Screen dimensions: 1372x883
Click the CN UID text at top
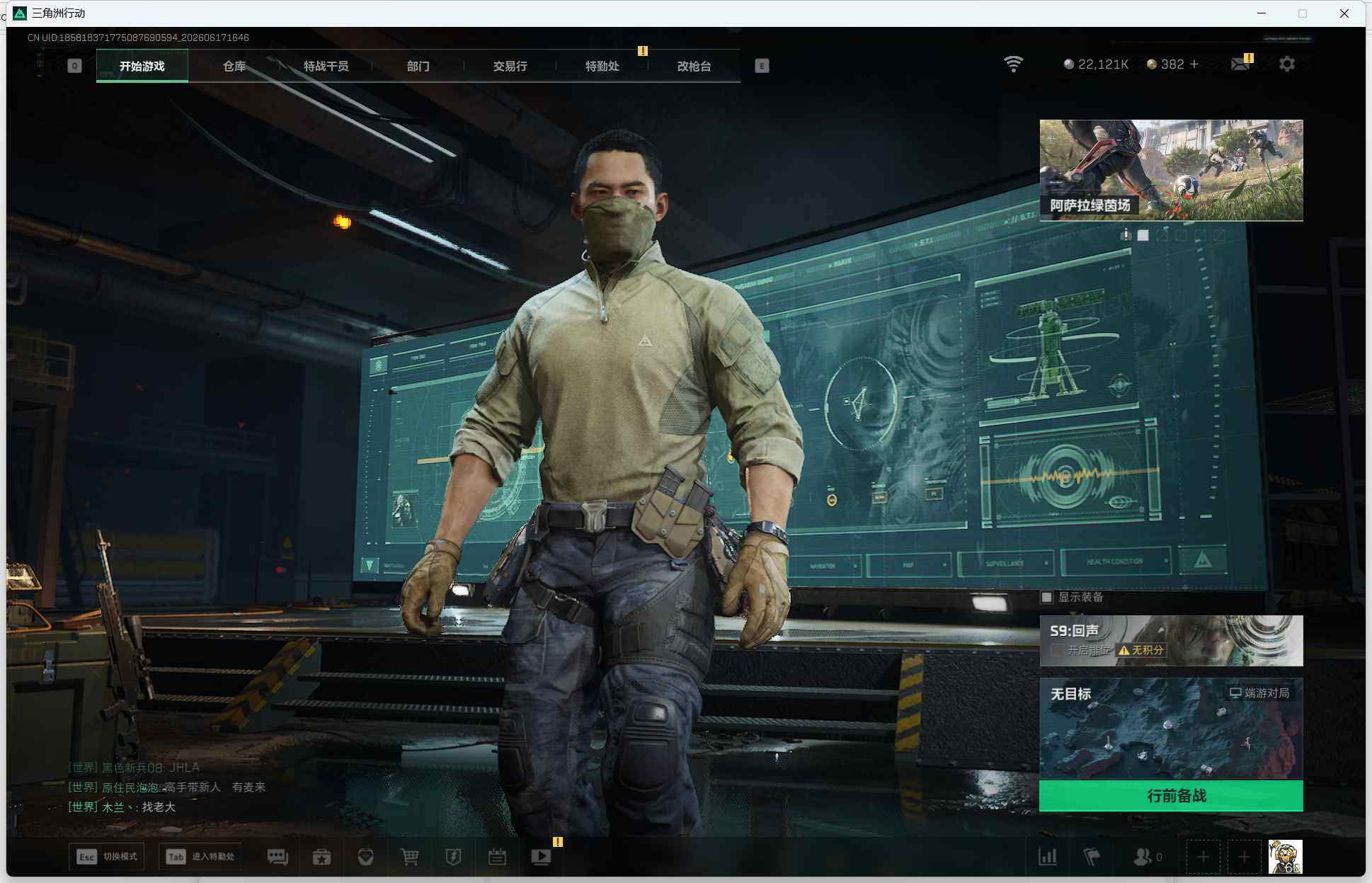click(138, 38)
